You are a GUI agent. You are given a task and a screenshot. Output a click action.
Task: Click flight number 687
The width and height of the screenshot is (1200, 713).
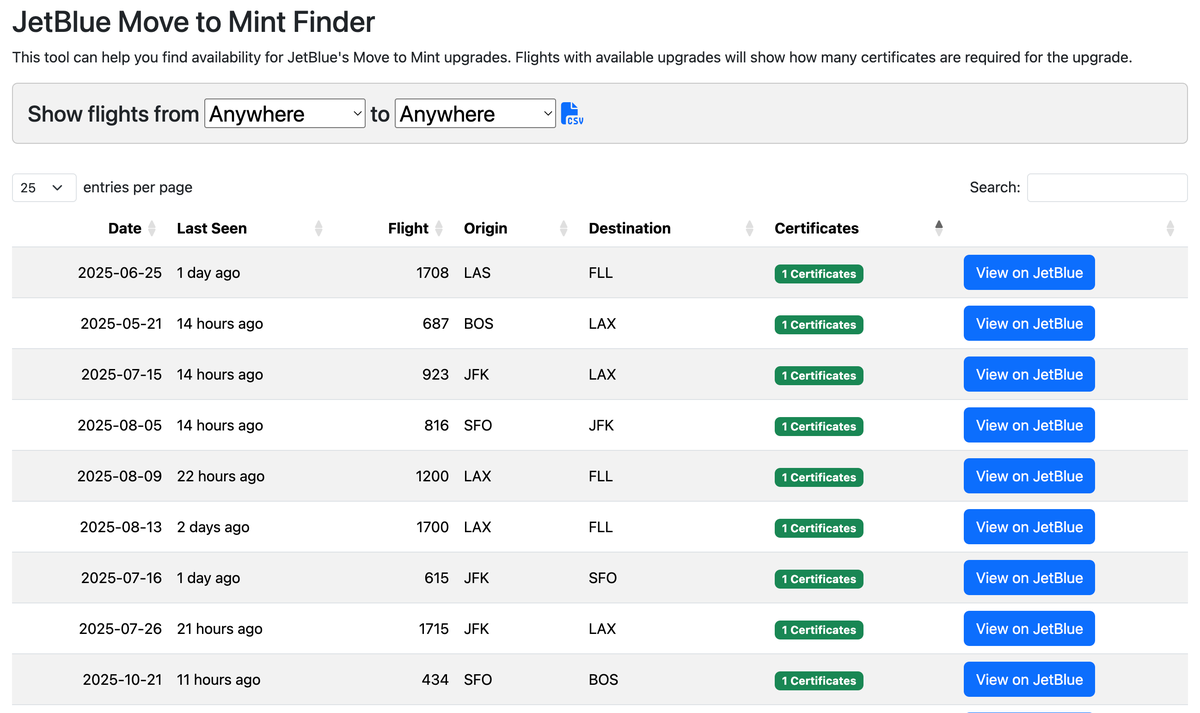coord(436,324)
